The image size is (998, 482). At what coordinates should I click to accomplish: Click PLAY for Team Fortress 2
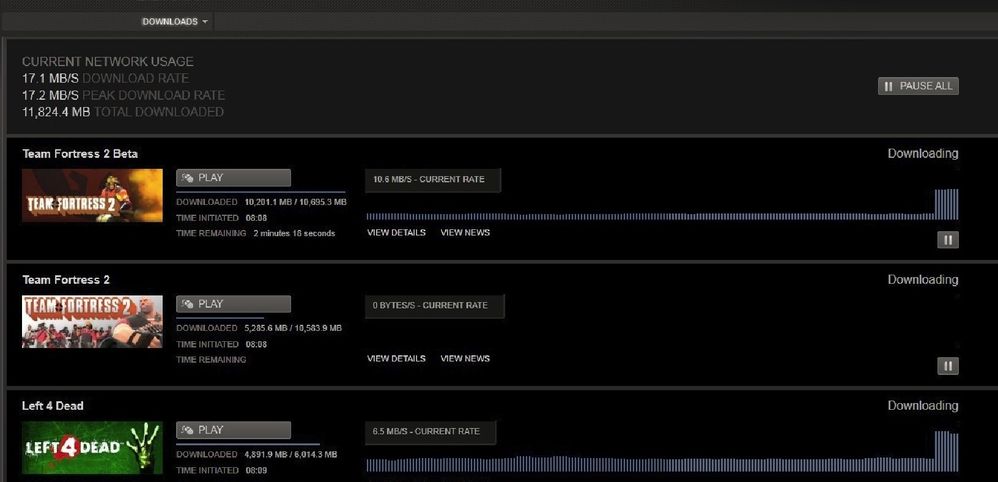coord(234,304)
